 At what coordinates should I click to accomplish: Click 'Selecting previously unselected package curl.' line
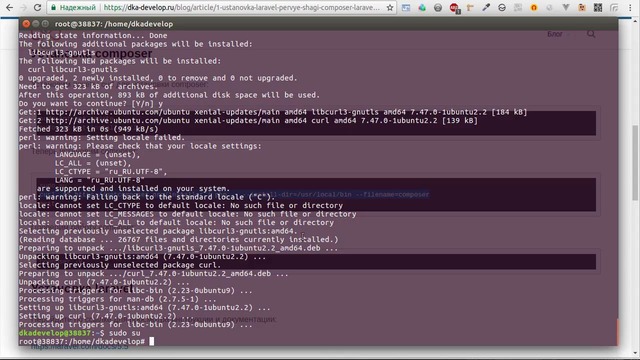click(x=120, y=265)
